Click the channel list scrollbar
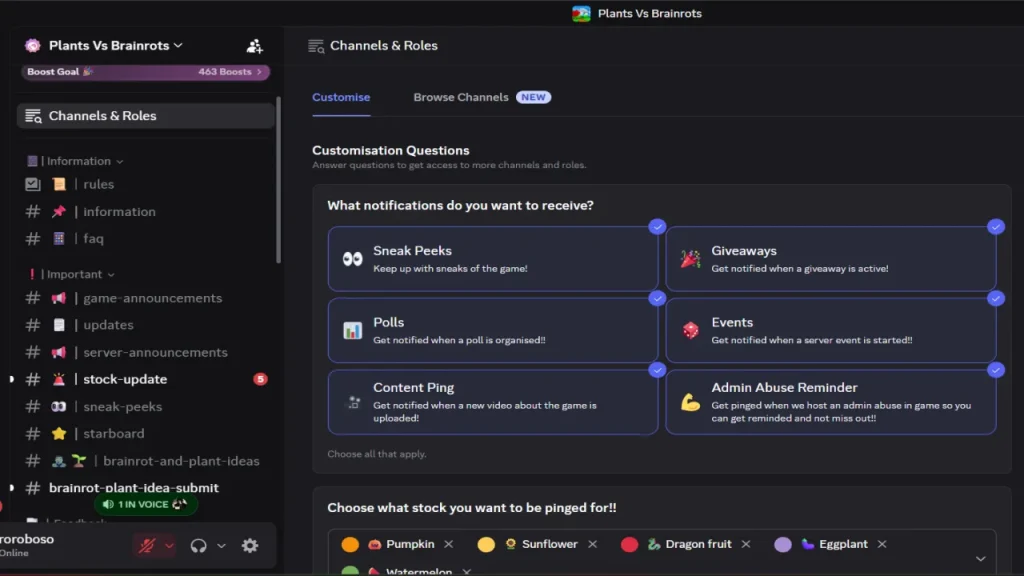The height and width of the screenshot is (576, 1024). pos(278,180)
